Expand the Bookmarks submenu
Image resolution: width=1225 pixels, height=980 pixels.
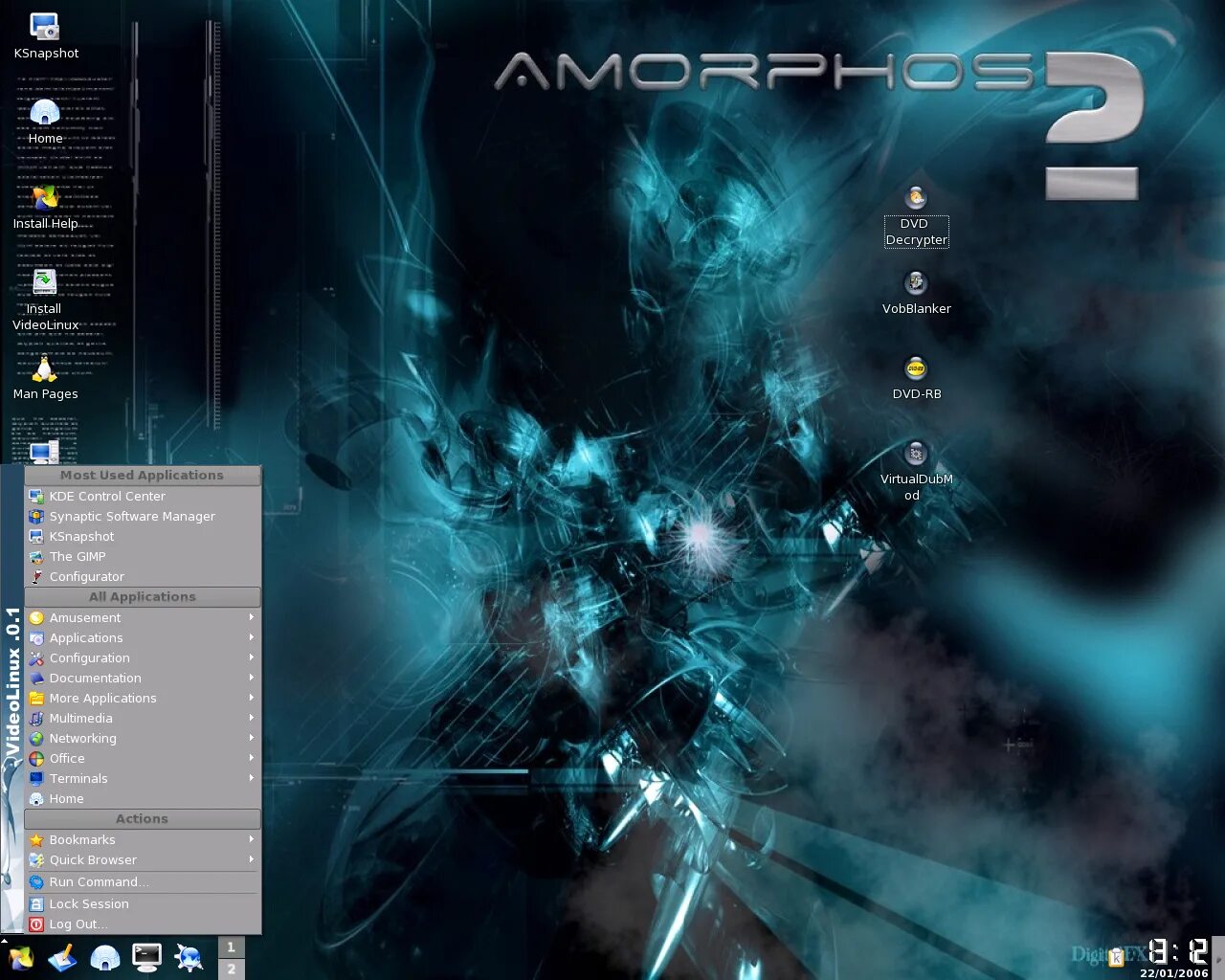coord(82,839)
